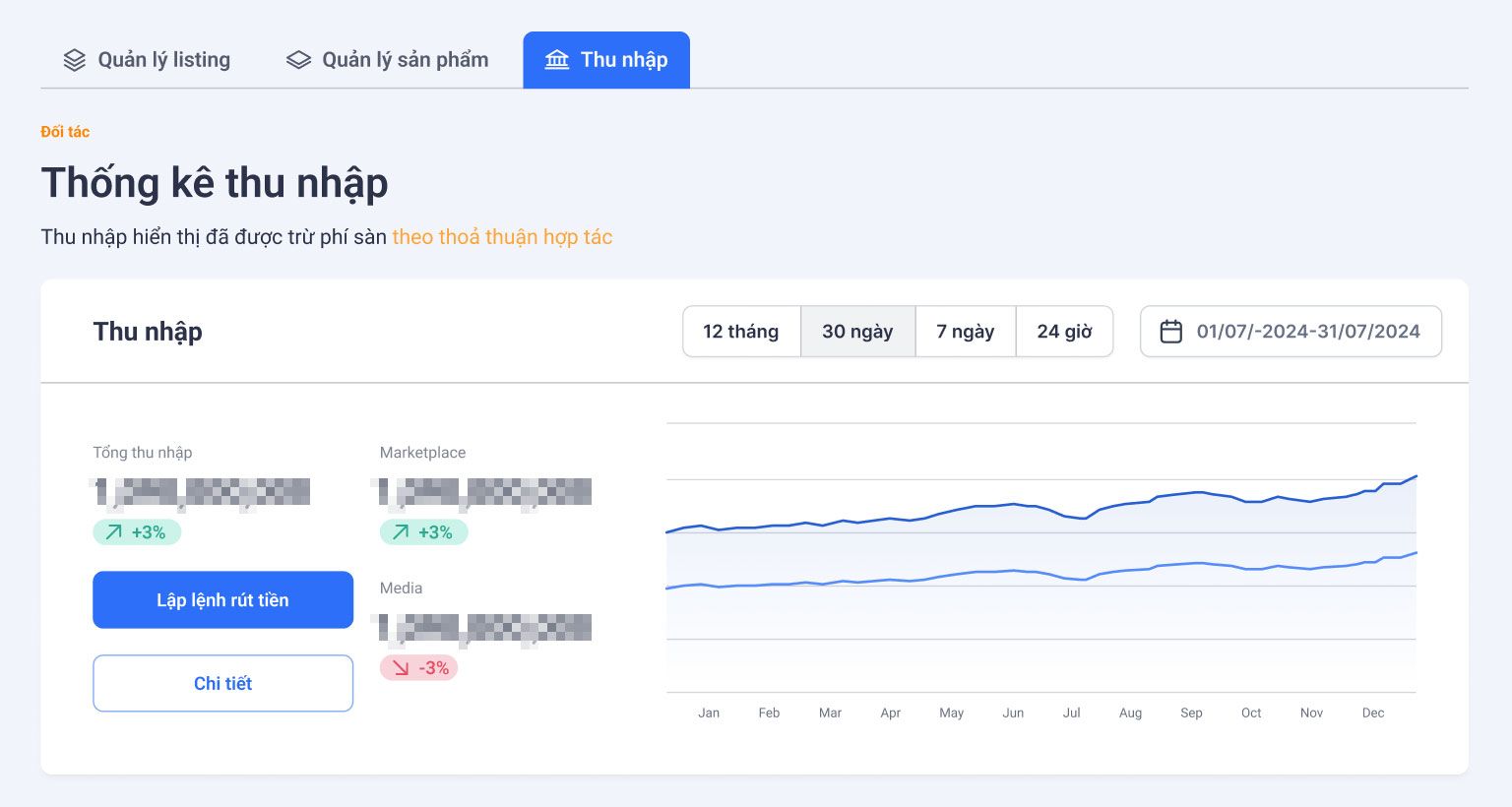Click the red down arrow icon under Media
Viewport: 1512px width, 807px height.
pos(401,668)
